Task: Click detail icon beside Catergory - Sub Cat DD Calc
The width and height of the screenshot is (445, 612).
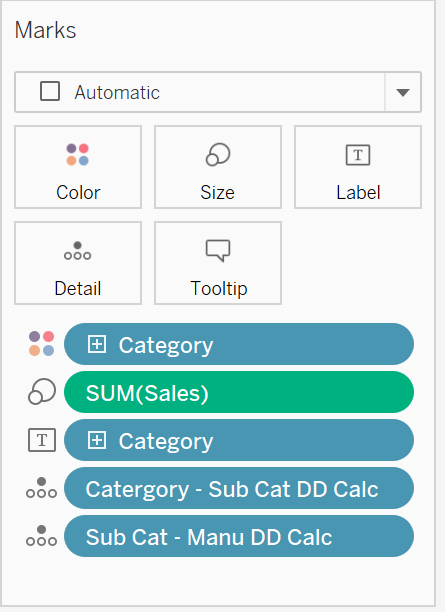Action: coord(41,488)
